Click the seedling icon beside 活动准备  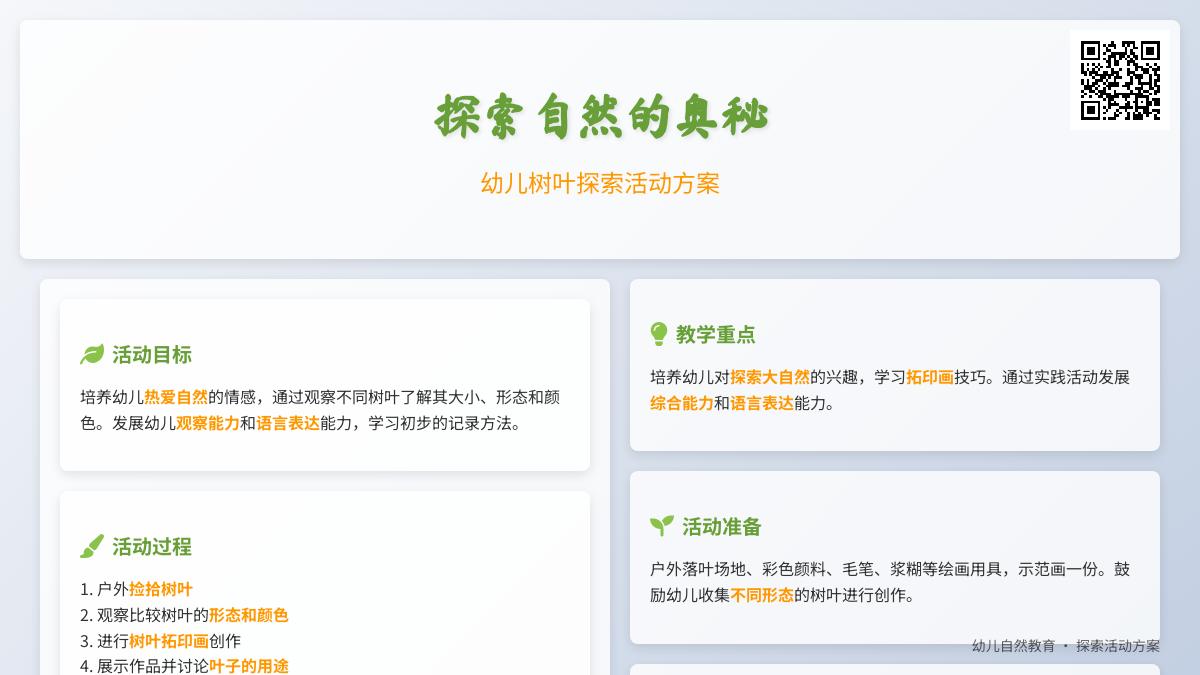click(662, 526)
